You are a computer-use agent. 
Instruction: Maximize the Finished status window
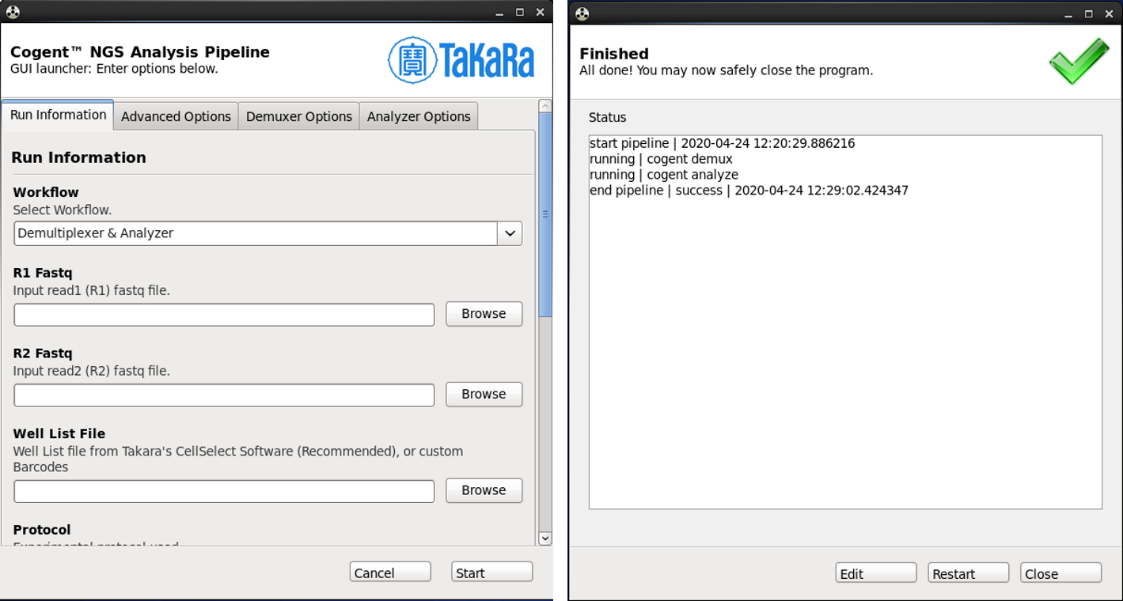coord(1089,14)
